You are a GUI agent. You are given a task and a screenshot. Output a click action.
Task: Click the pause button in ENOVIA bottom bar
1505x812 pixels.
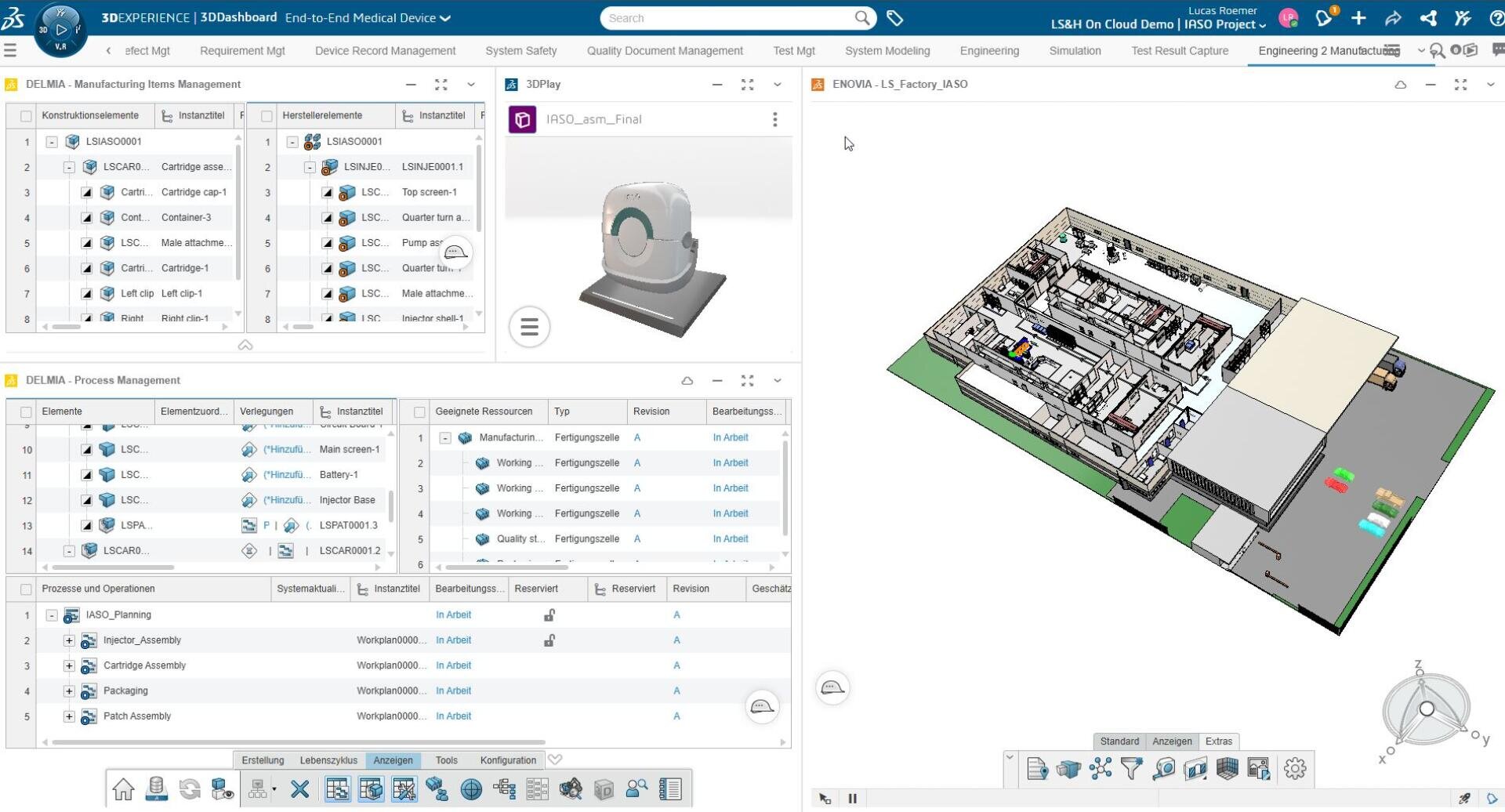click(x=852, y=799)
